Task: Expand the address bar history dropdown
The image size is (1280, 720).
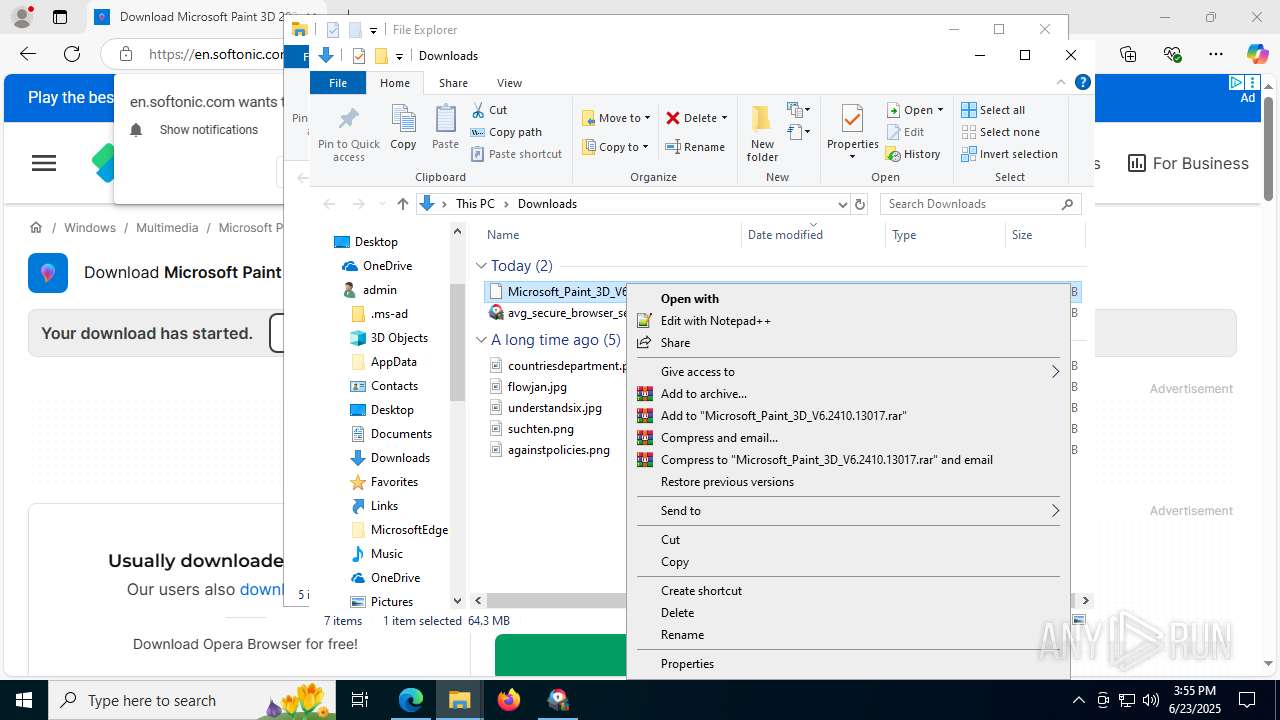Action: point(842,204)
